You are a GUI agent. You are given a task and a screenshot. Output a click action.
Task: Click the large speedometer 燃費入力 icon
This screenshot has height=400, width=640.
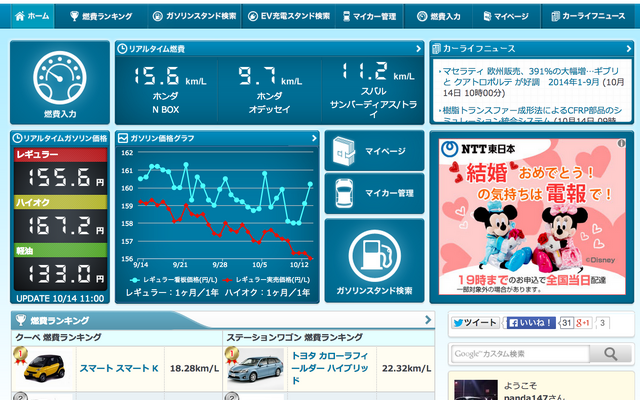click(x=60, y=78)
